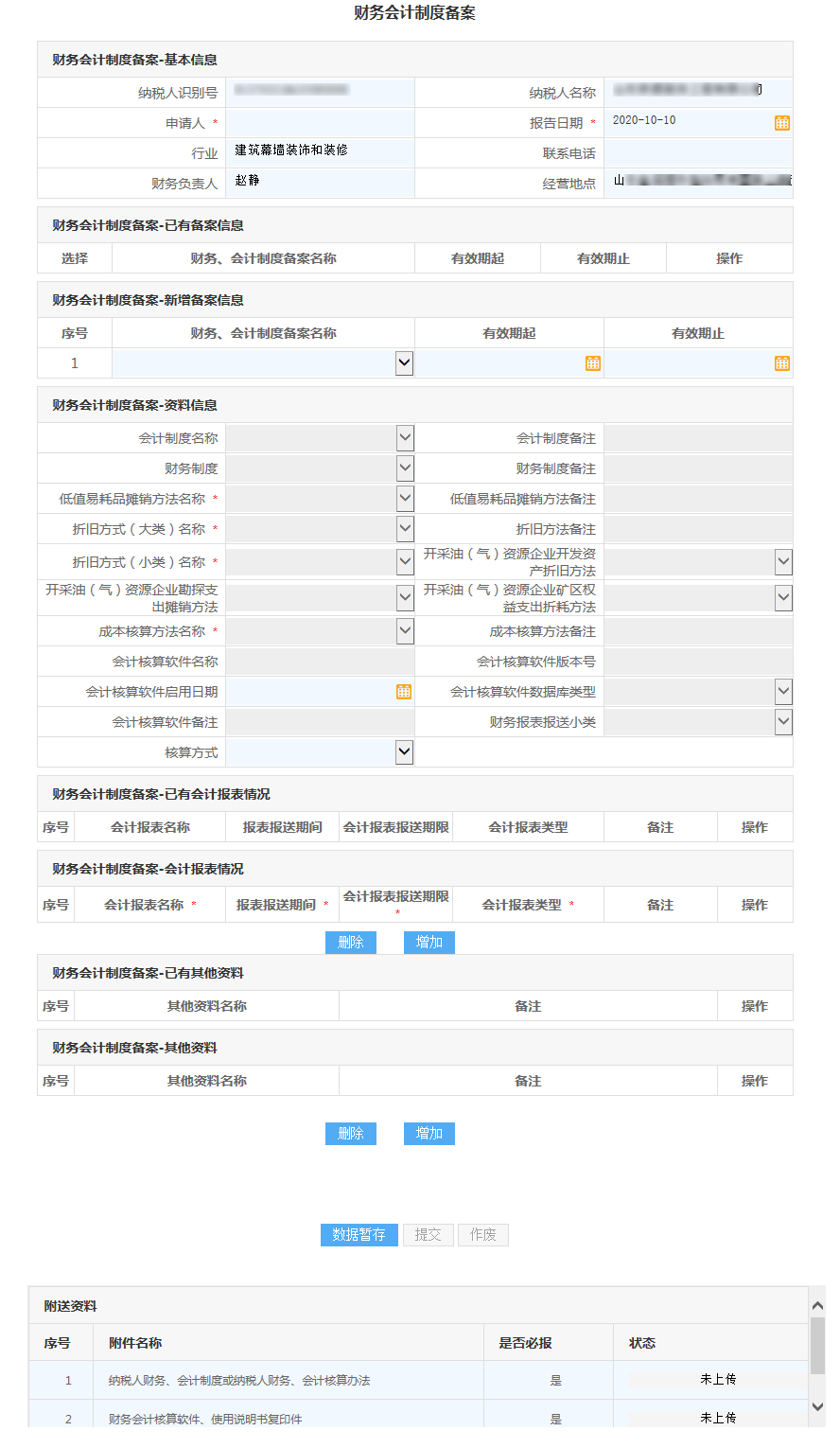Open the 核算方式 dropdown
840x1448 pixels.
coord(405,751)
